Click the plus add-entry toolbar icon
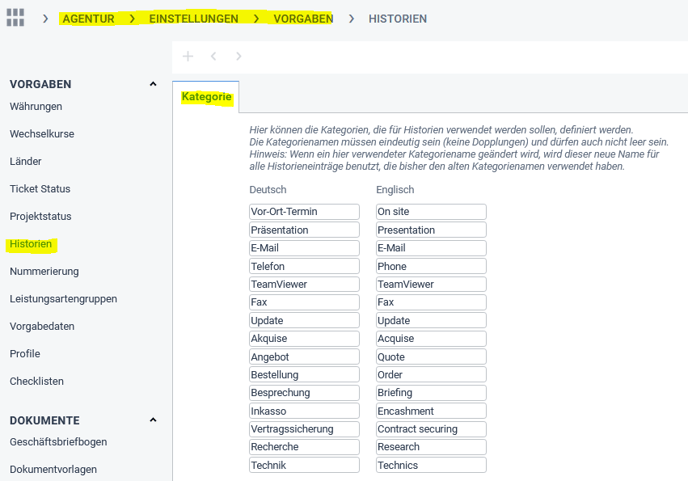The width and height of the screenshot is (688, 481). click(x=187, y=57)
